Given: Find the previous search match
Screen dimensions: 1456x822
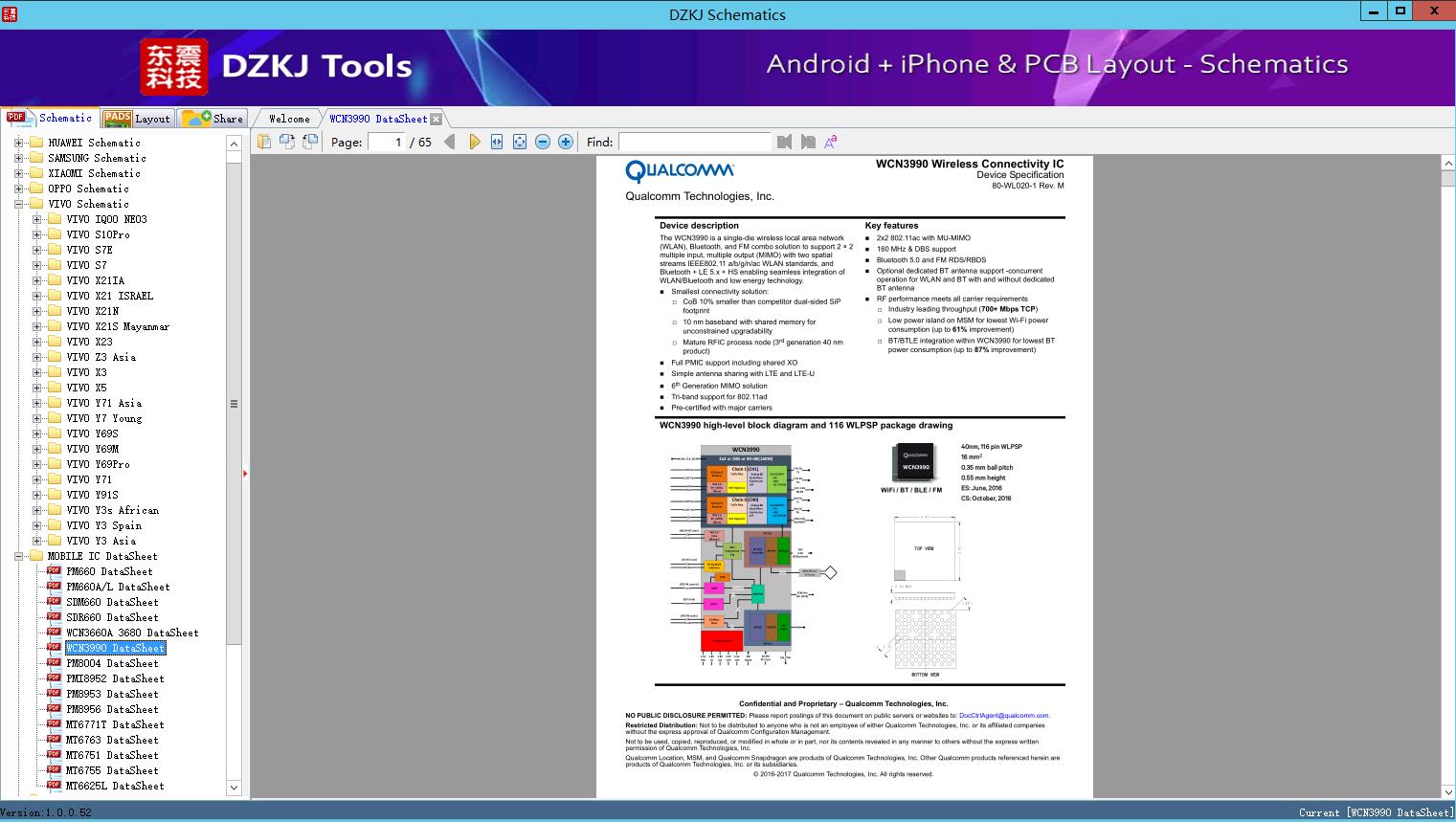Looking at the screenshot, I should pos(785,142).
